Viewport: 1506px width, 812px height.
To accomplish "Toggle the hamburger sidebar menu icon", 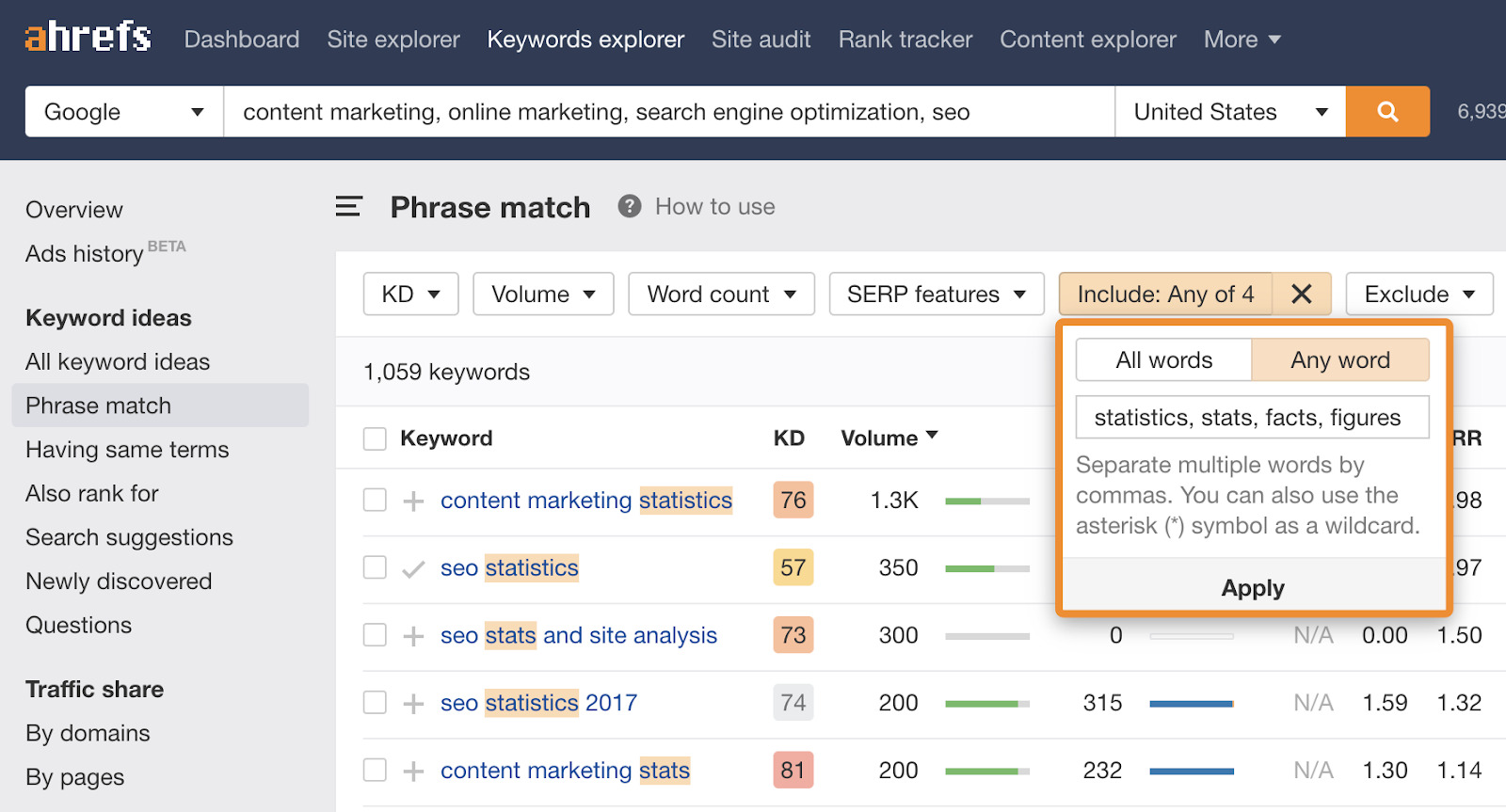I will [349, 207].
